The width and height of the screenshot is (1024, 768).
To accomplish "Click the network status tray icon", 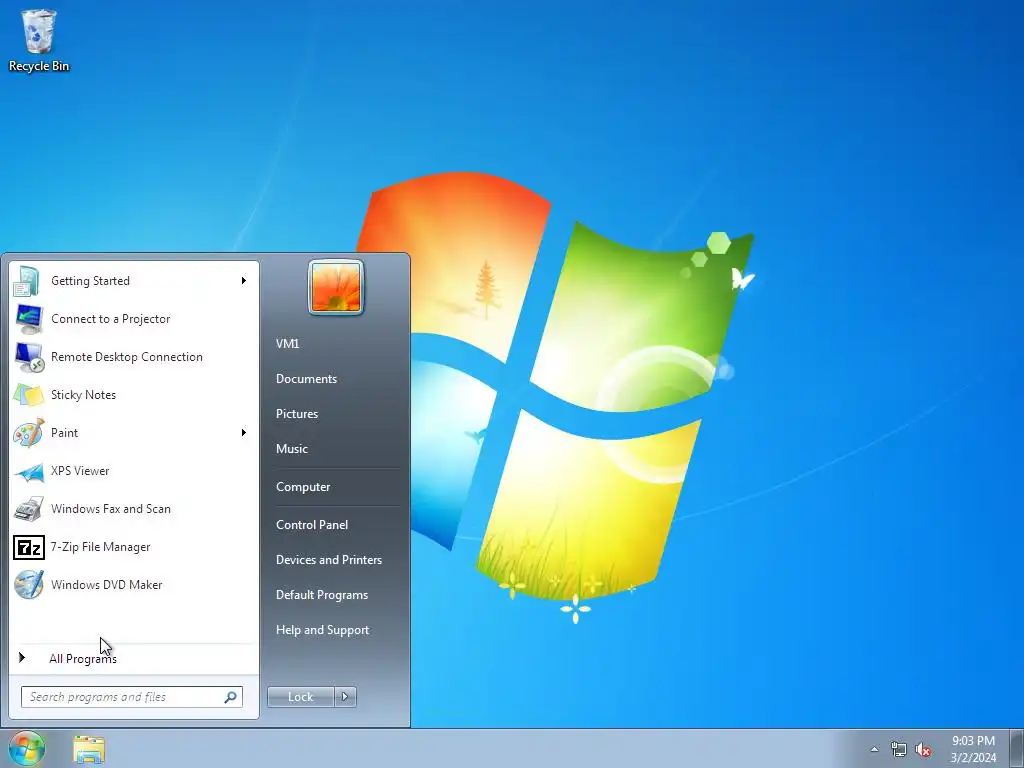I will [899, 749].
